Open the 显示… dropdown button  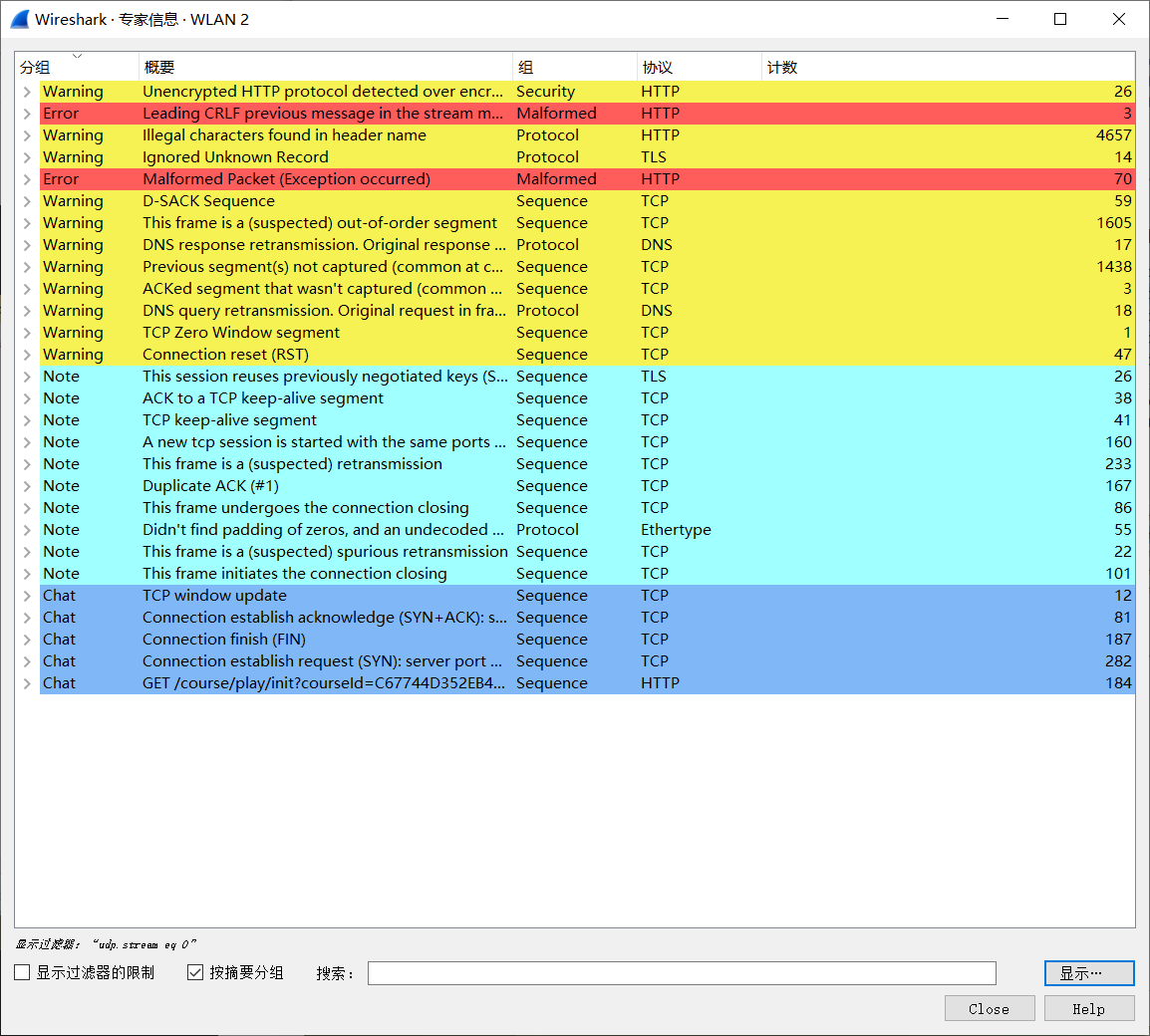click(x=1089, y=973)
